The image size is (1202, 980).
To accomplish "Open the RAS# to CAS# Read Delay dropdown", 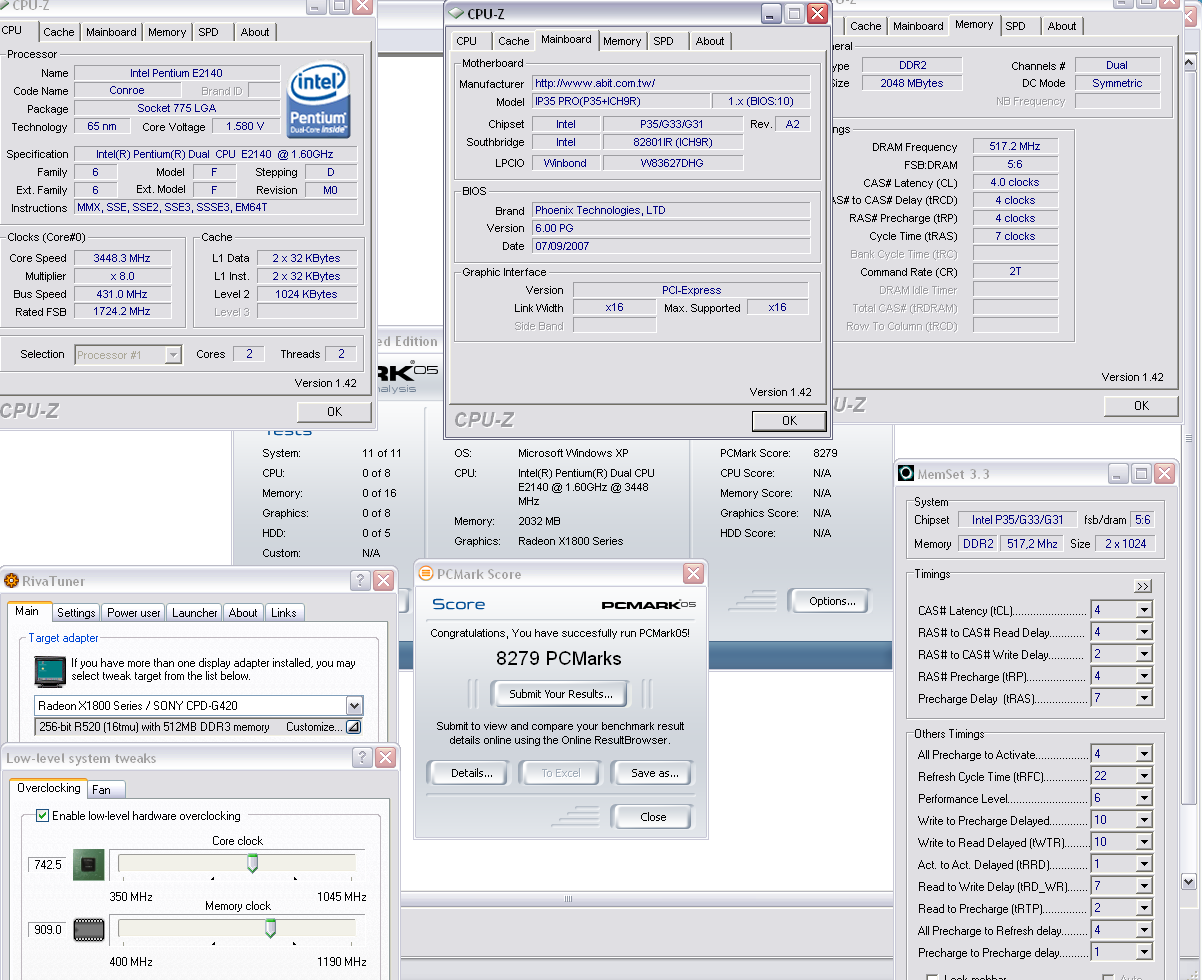I will (1144, 632).
